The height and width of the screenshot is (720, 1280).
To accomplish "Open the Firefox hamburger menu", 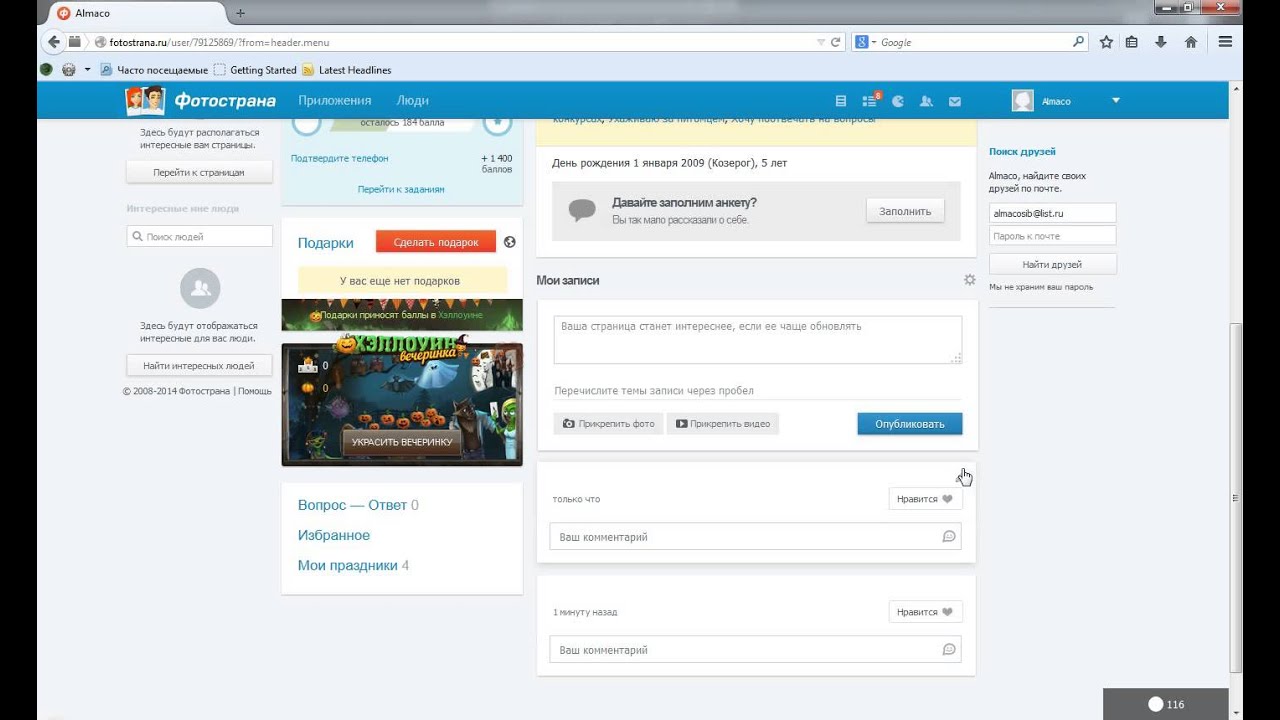I will coord(1225,42).
